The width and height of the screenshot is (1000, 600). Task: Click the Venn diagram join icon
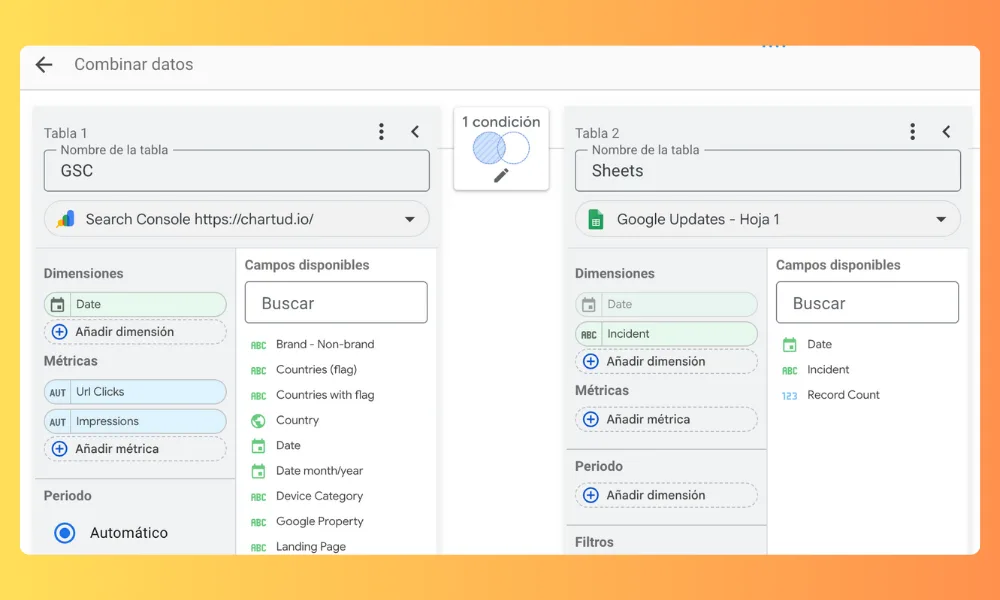(x=500, y=149)
